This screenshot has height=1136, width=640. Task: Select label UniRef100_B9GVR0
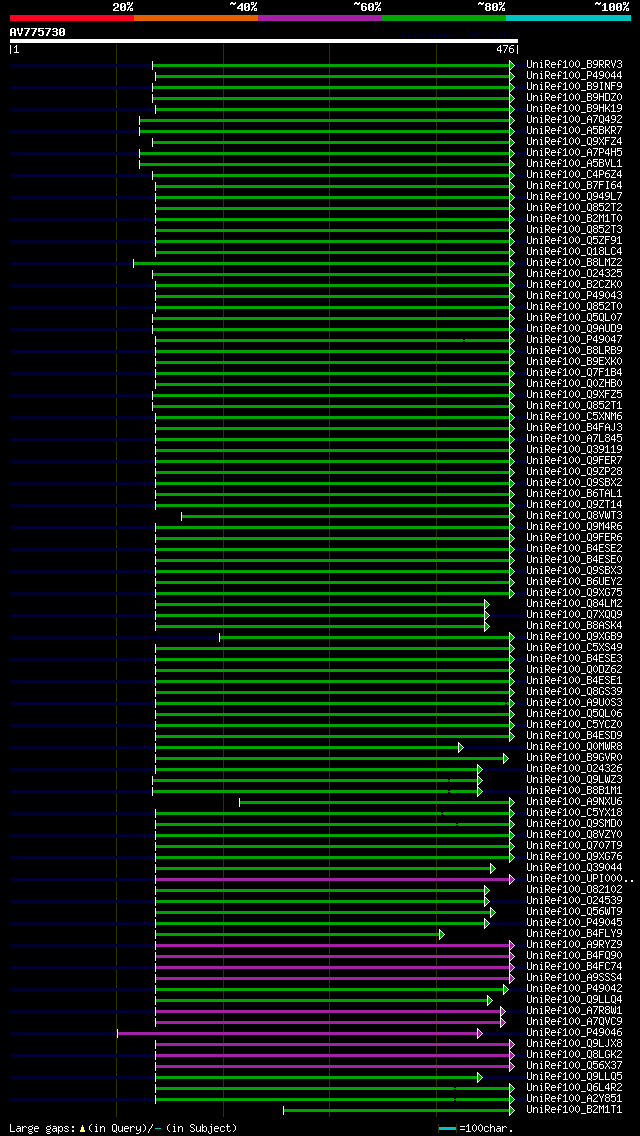tap(574, 758)
